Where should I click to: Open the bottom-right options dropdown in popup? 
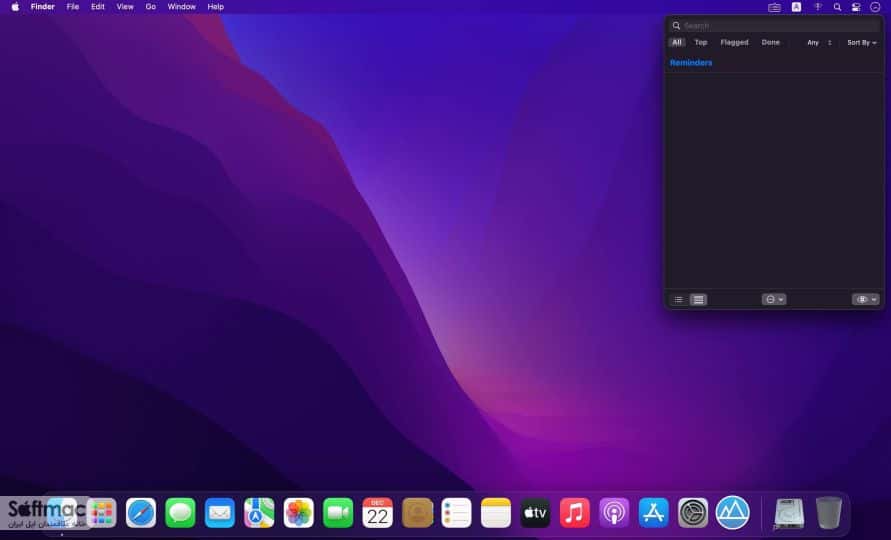[866, 300]
